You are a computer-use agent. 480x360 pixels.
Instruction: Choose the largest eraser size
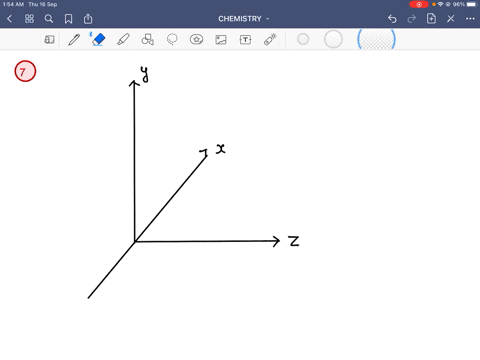376,39
